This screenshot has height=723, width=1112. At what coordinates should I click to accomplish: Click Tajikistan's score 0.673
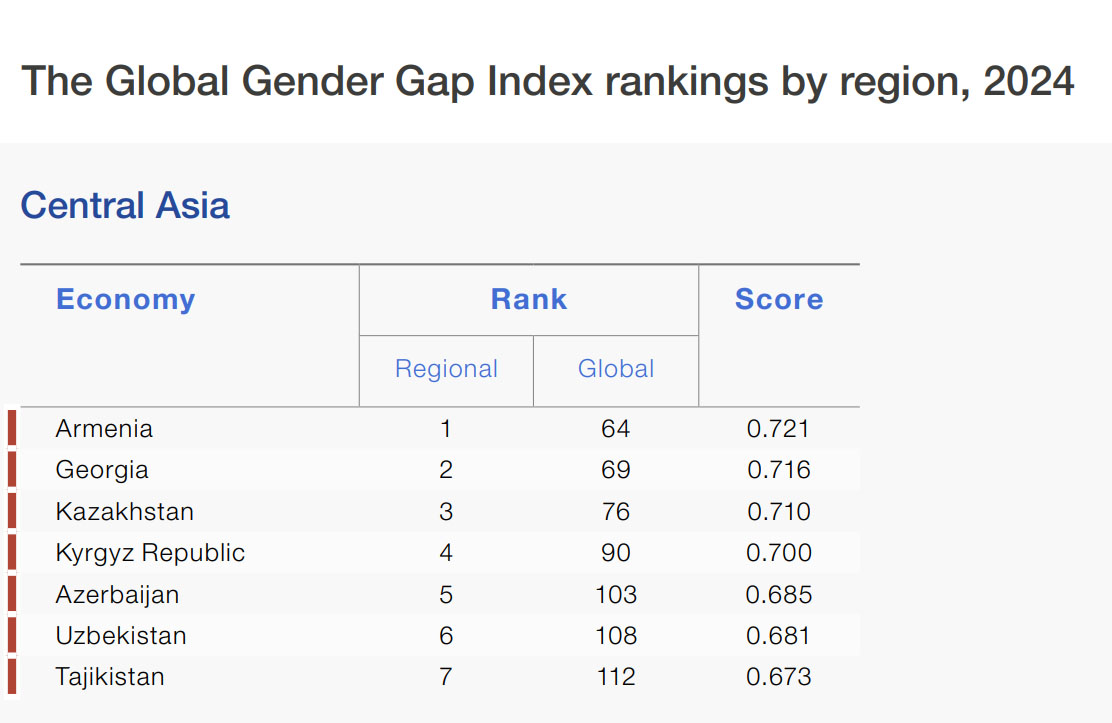778,677
